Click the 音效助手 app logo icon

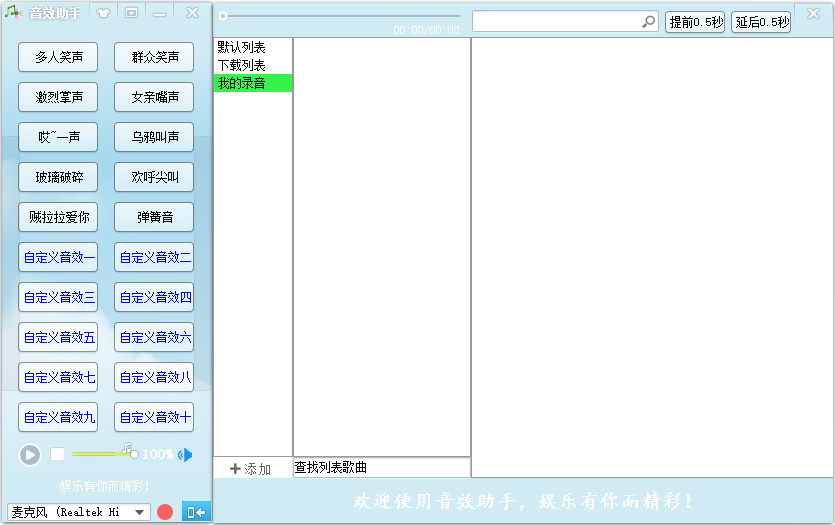click(13, 12)
